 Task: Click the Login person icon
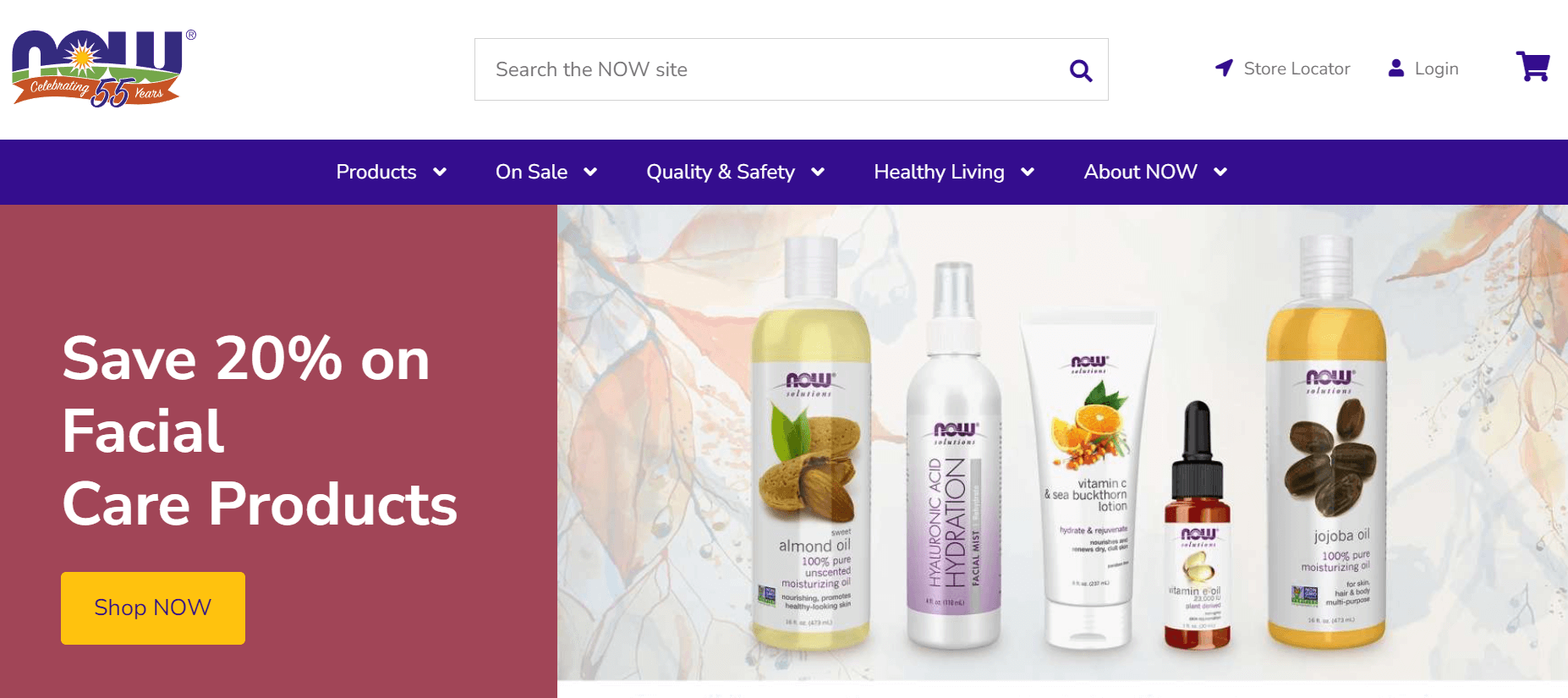pos(1396,69)
